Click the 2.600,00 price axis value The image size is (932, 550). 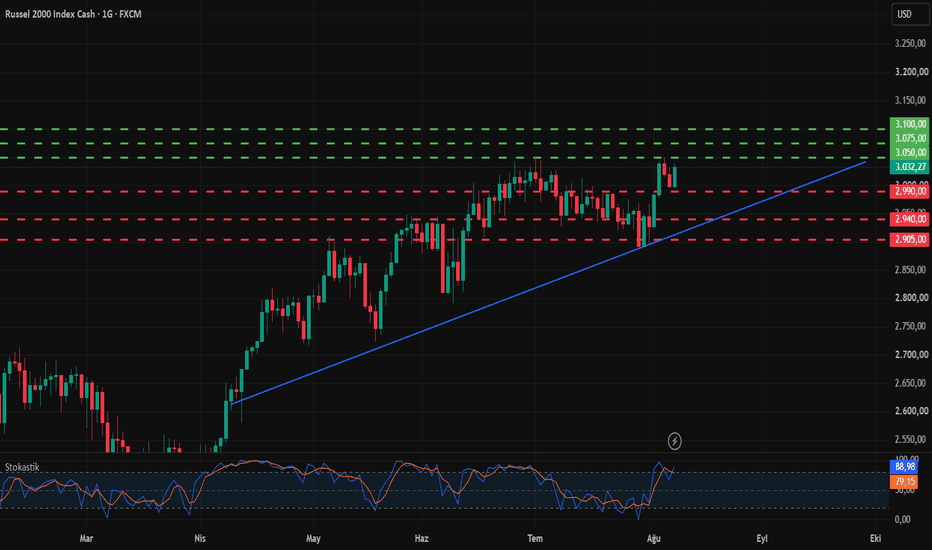911,411
